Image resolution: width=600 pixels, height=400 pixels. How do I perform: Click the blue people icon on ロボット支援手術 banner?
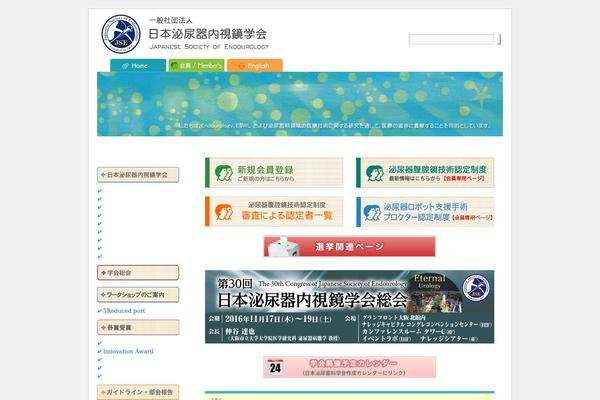coord(372,212)
